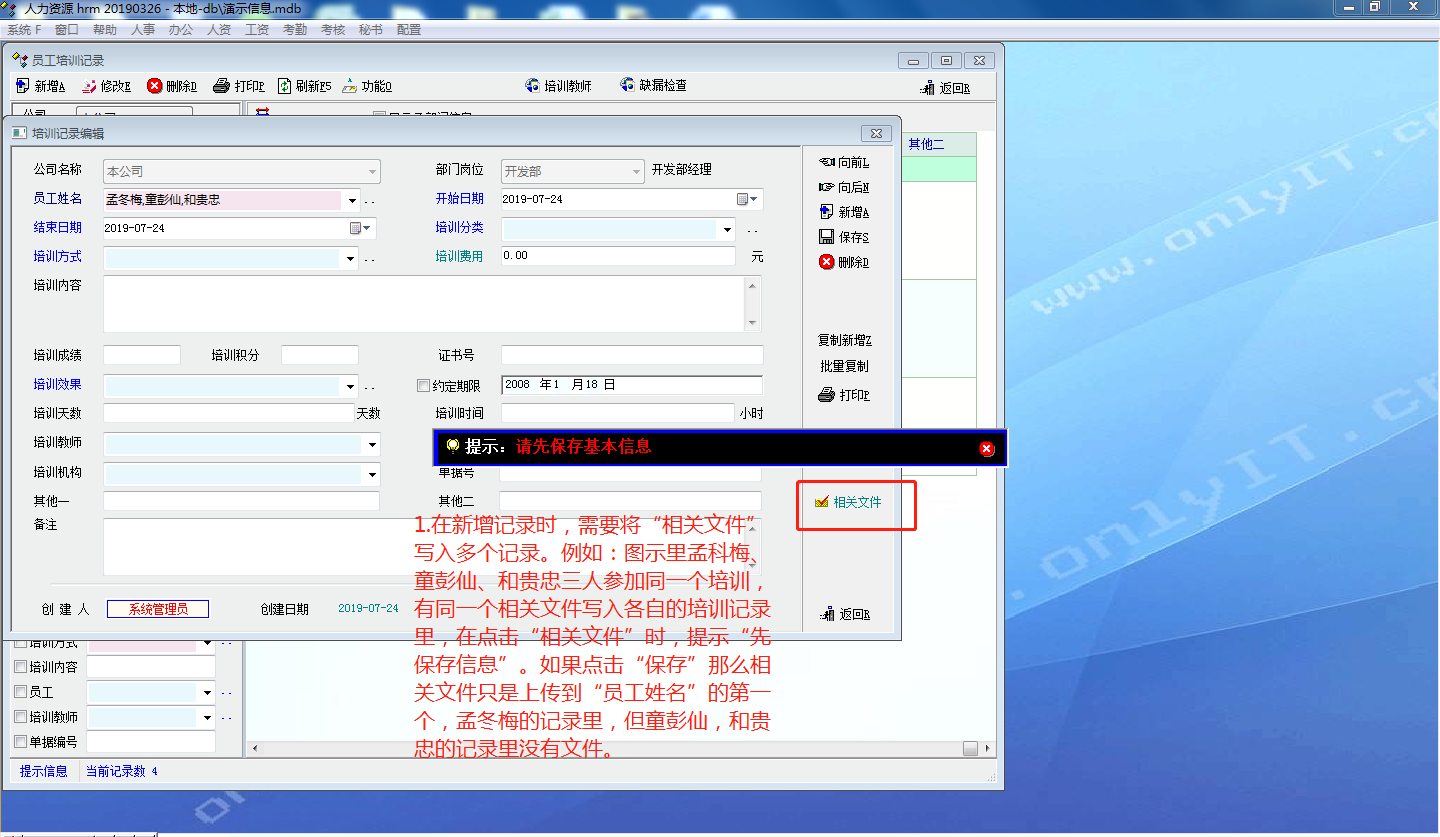Enable the 培训教师 filter checkbox

click(20, 717)
